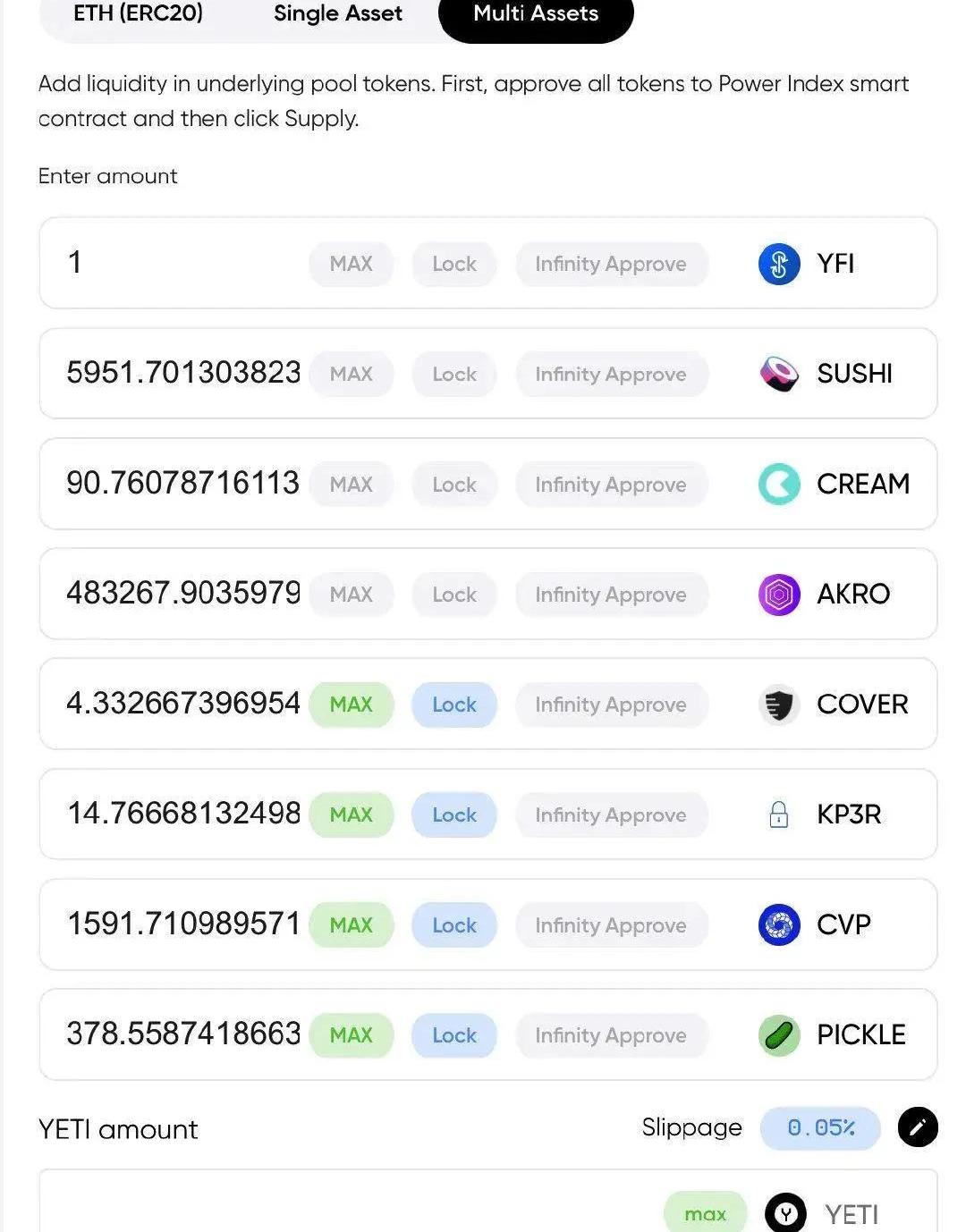Click Infinity Approve for YFI

[x=611, y=265]
